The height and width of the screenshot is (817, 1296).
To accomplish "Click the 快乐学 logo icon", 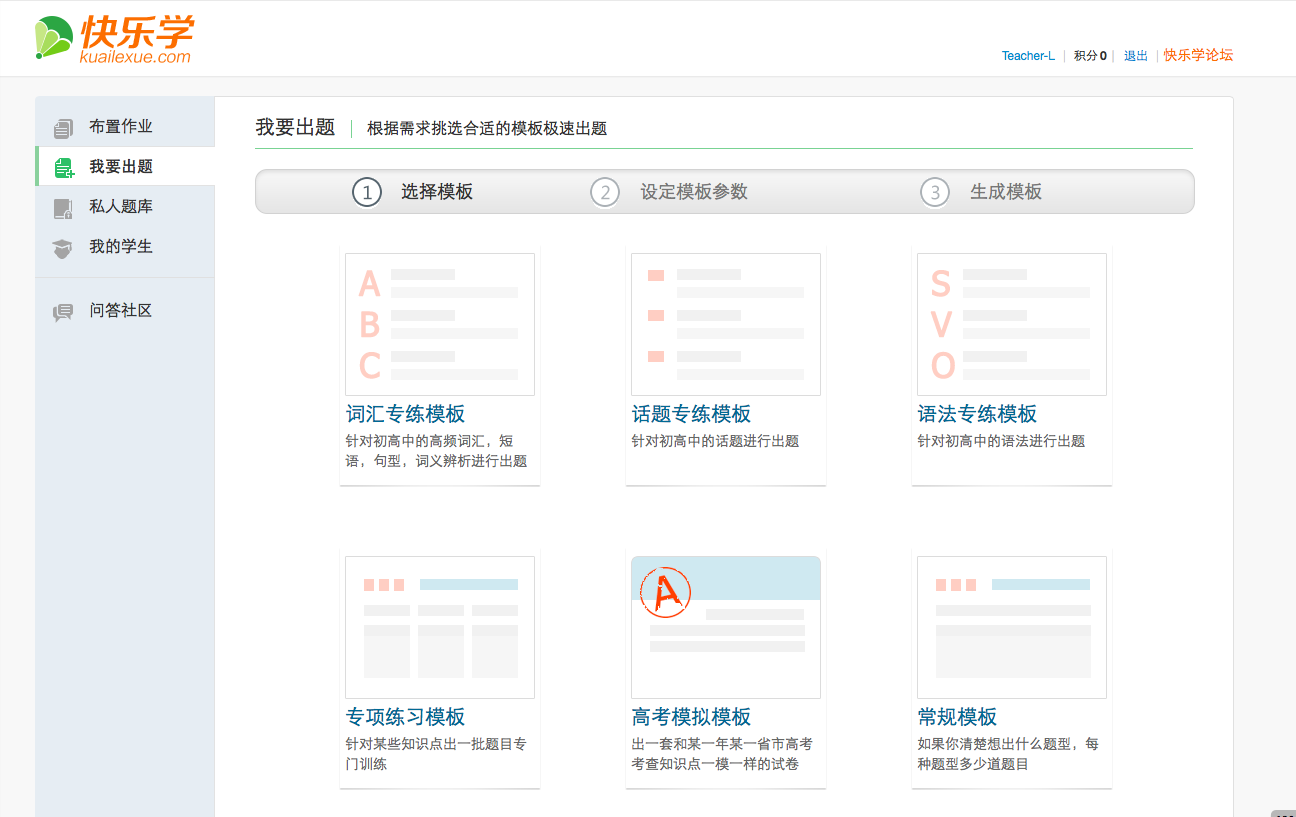I will tap(53, 38).
